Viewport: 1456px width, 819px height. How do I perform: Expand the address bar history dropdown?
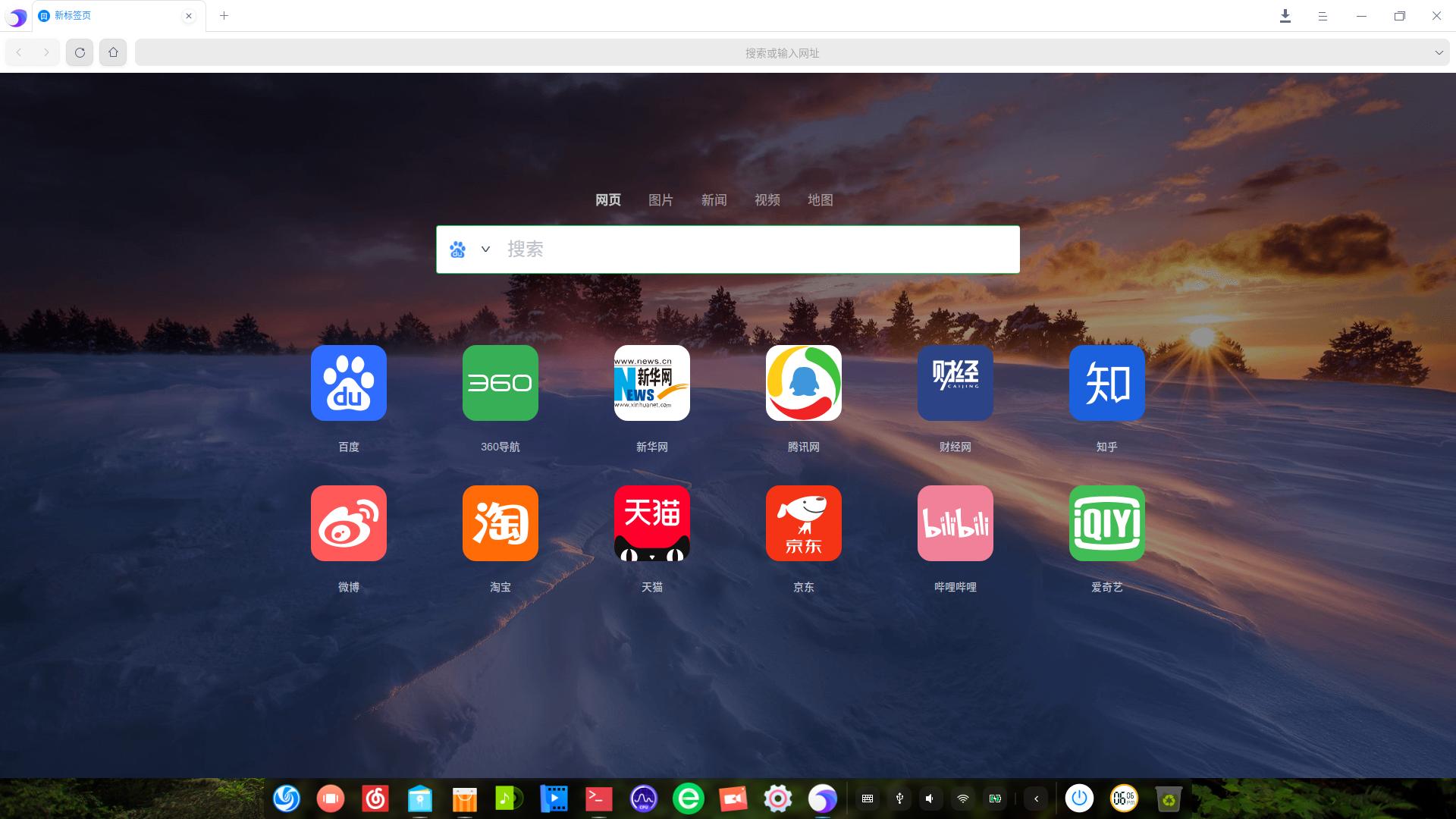pyautogui.click(x=1439, y=52)
